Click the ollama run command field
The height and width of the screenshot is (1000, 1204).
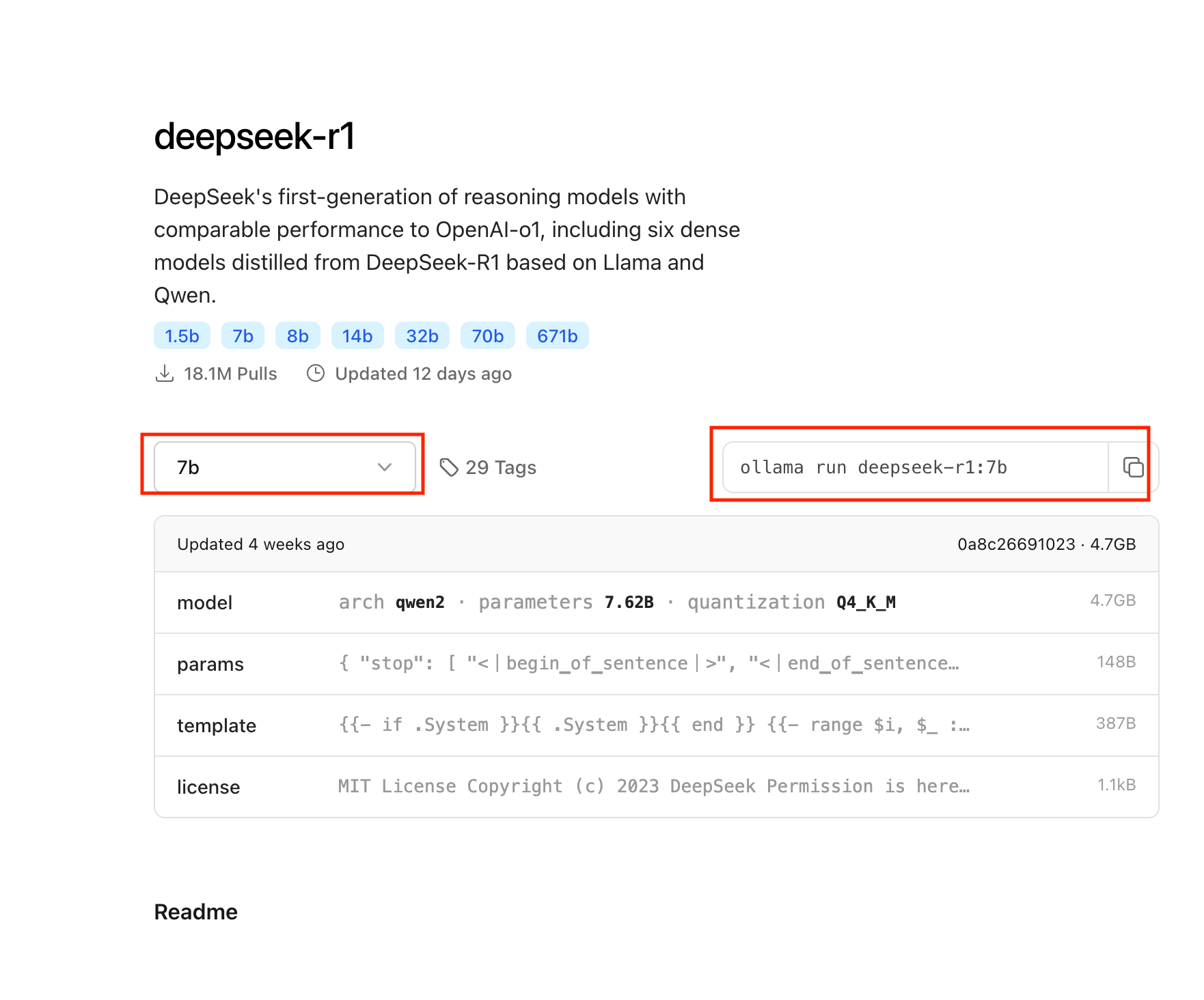[x=914, y=467]
